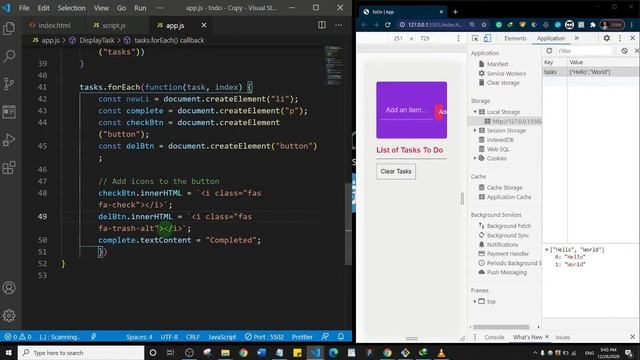Click Prettier in the status bar

[x=302, y=337]
